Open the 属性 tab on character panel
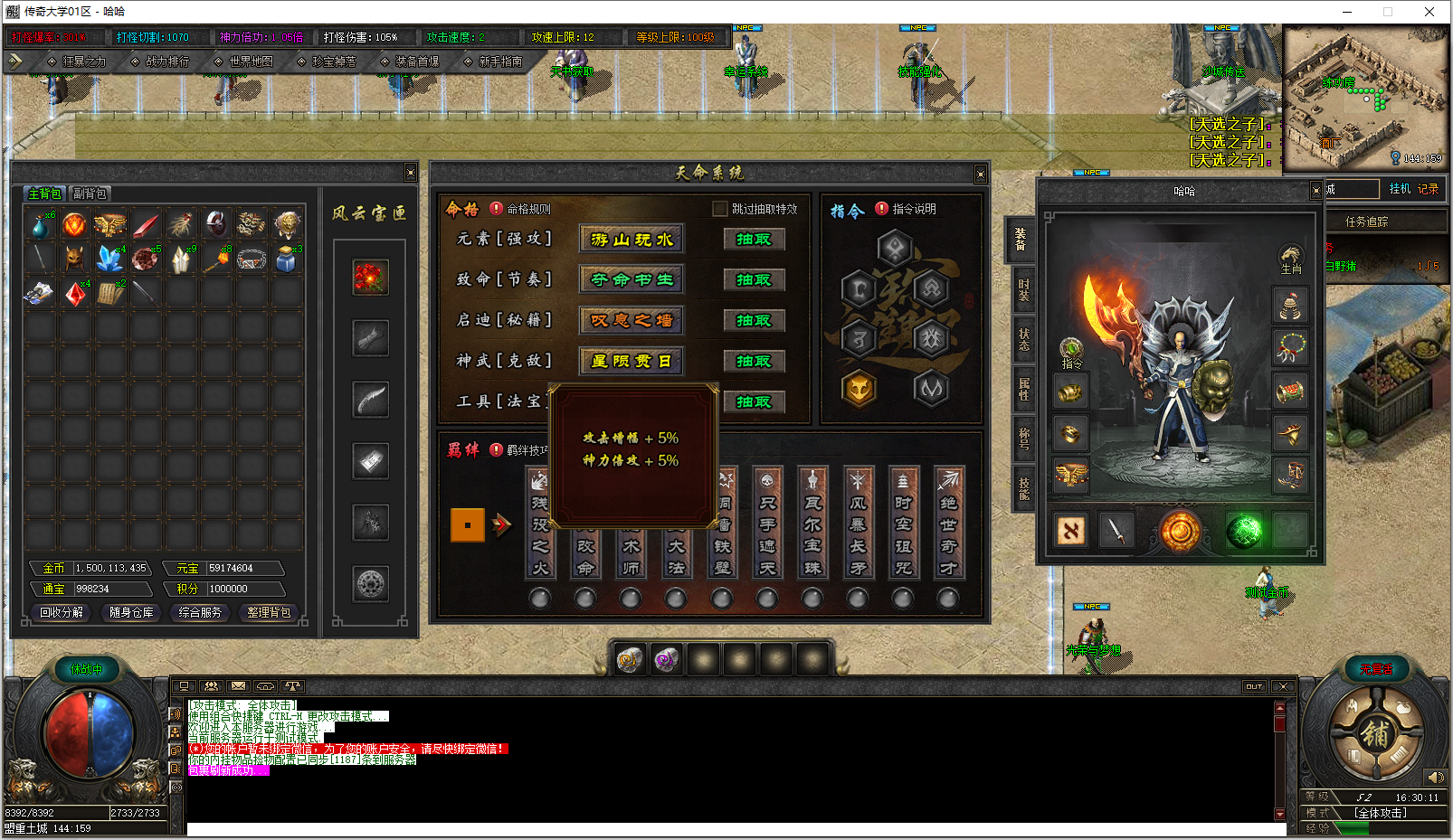The width and height of the screenshot is (1453, 840). tap(1023, 389)
